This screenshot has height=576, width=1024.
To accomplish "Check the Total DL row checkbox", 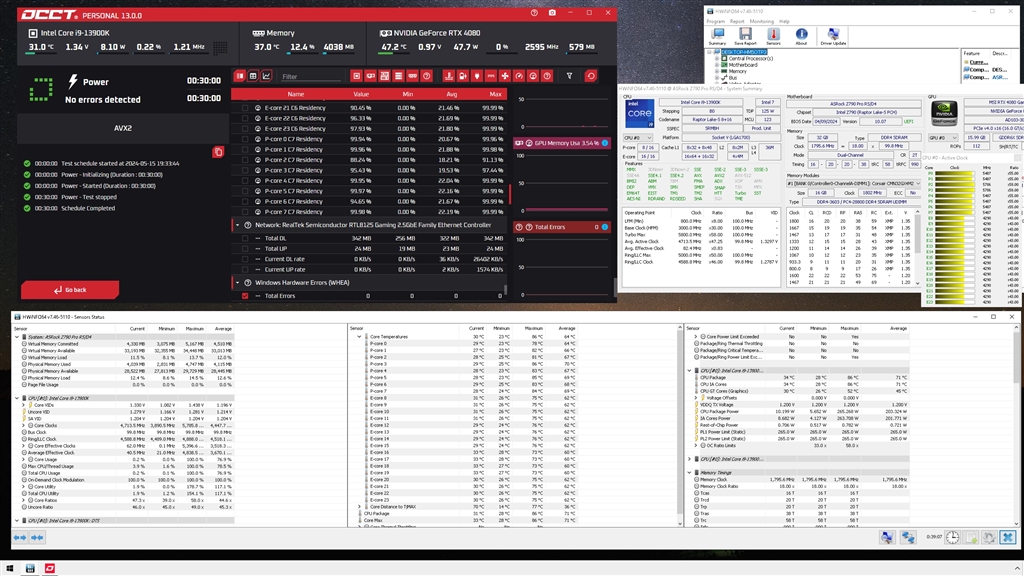I will pyautogui.click(x=246, y=238).
